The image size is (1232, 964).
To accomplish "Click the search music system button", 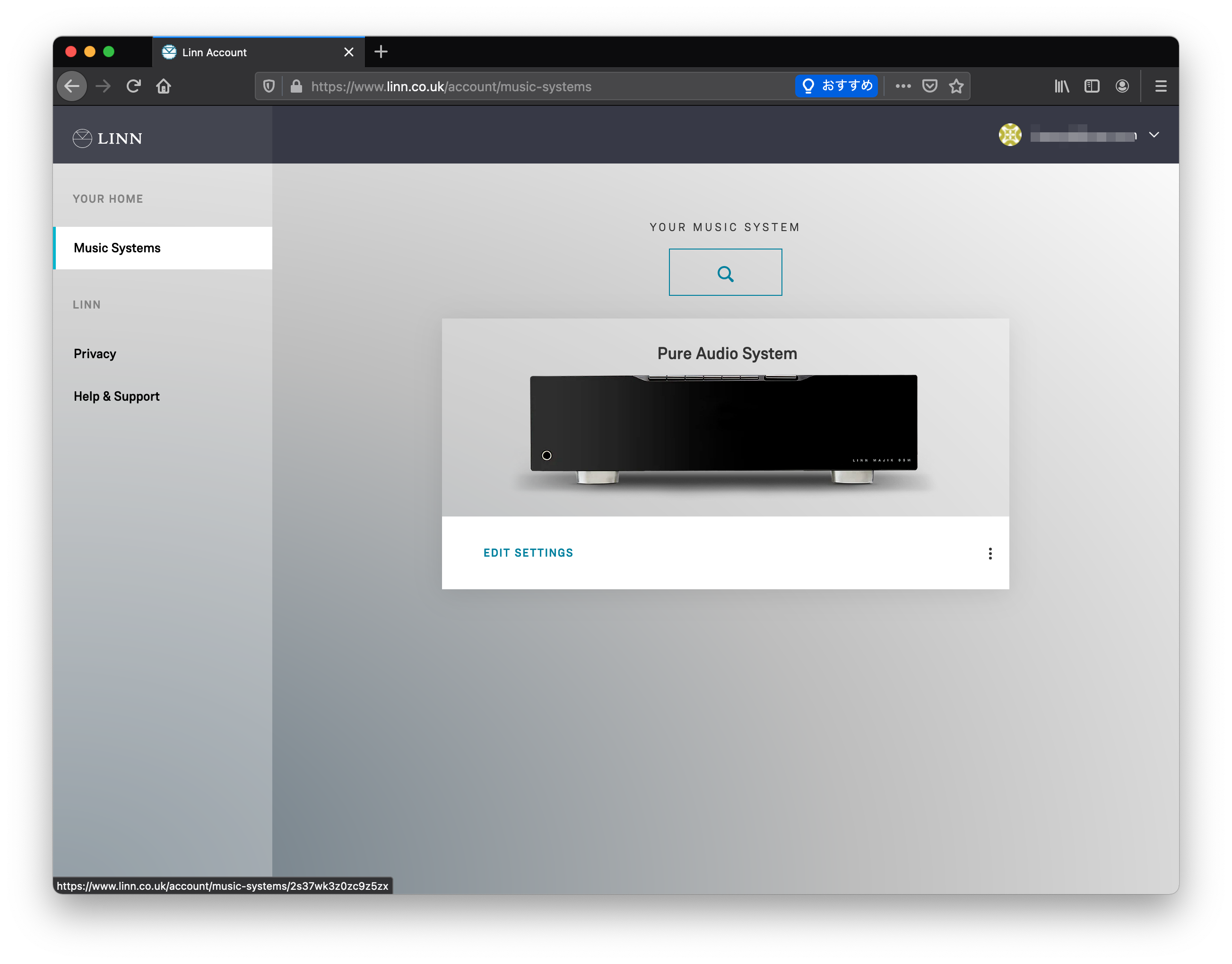I will point(725,272).
